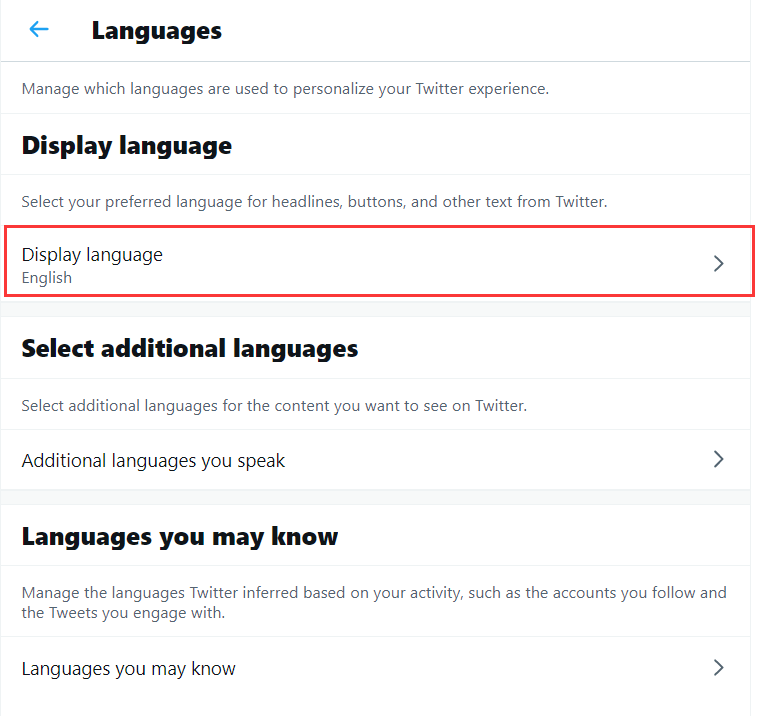Click Select additional languages section heading
The width and height of the screenshot is (761, 716).
coord(190,349)
